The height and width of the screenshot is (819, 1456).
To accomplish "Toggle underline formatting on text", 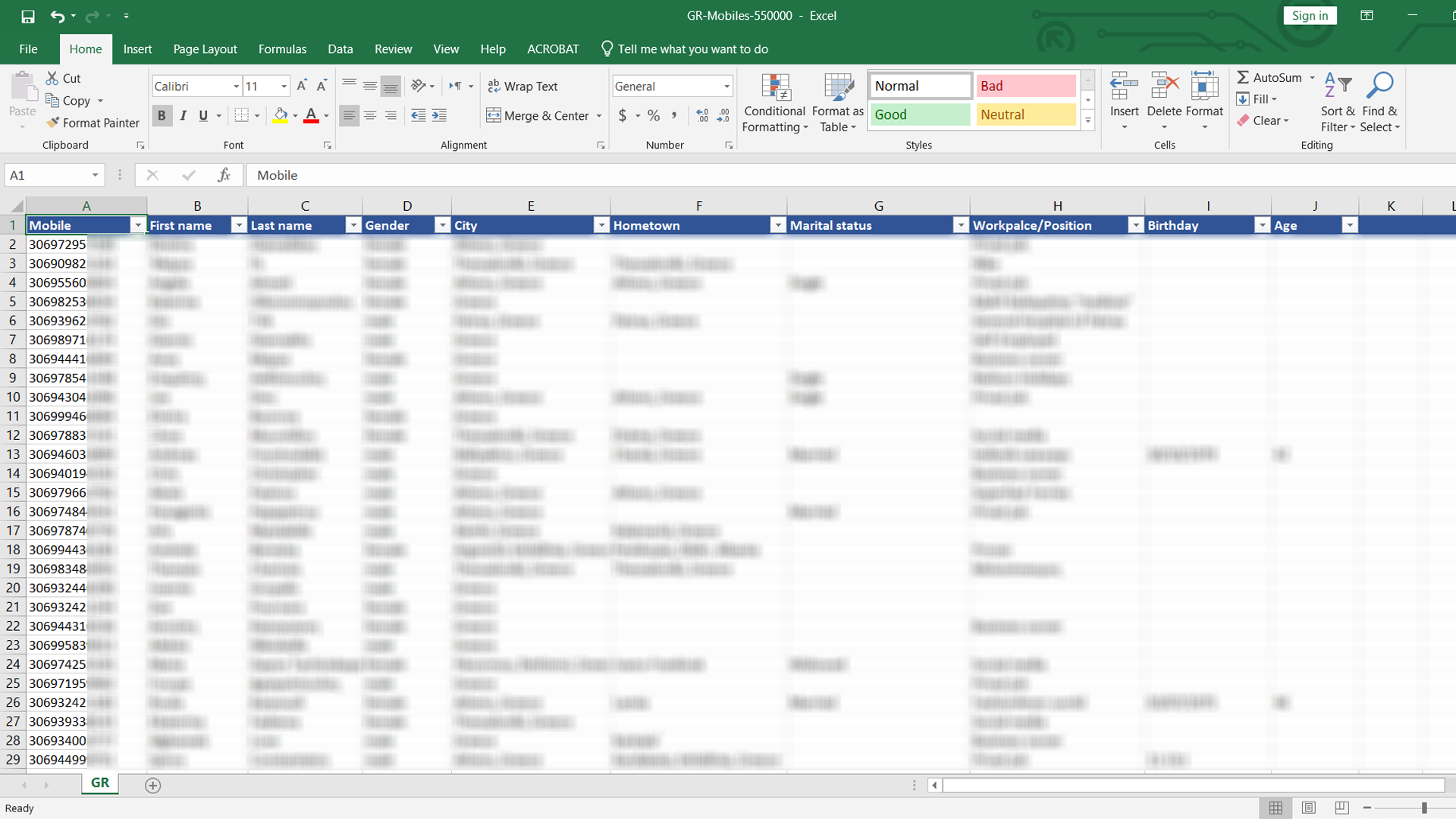I will 203,115.
